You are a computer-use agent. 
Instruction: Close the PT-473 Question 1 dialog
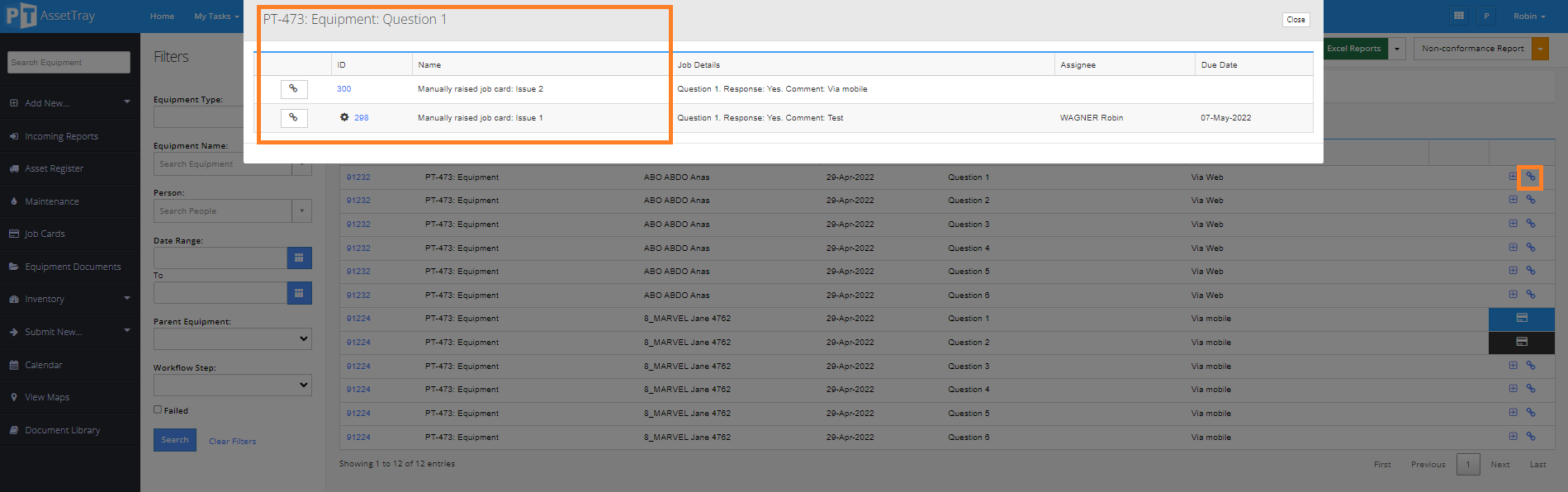(1296, 20)
